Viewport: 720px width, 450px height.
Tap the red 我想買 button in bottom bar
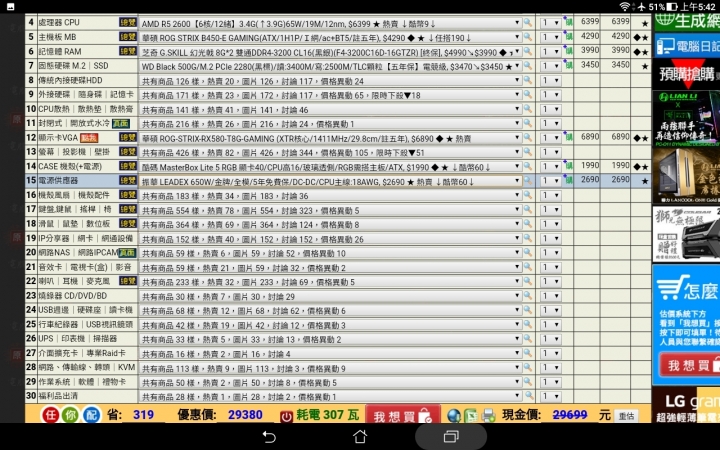tap(403, 416)
